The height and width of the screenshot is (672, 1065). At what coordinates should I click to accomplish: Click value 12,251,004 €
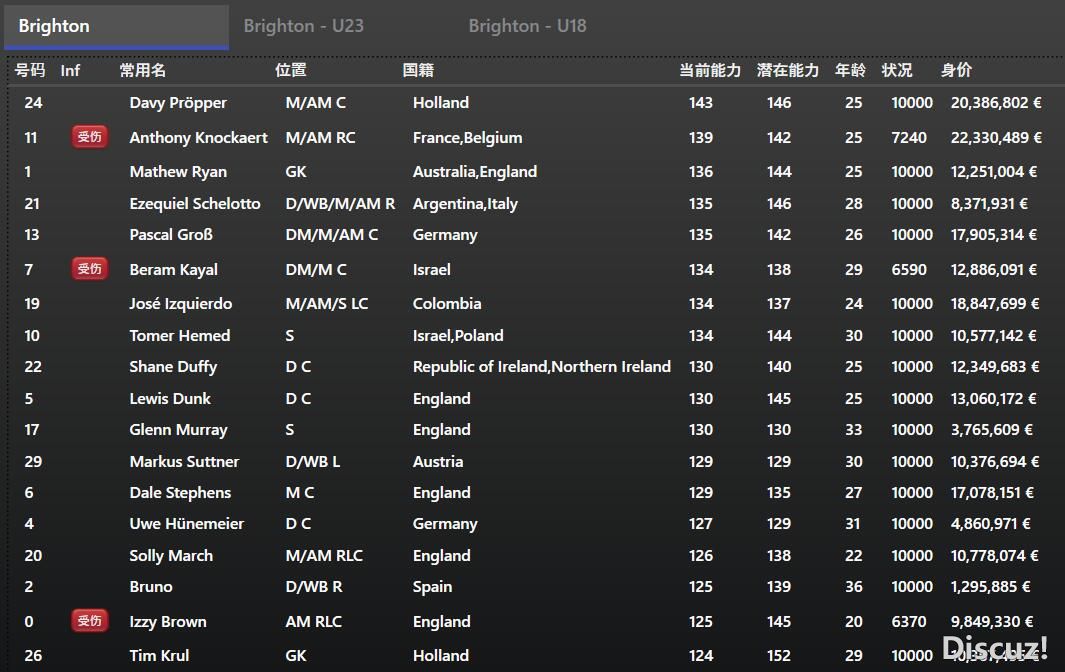click(x=994, y=171)
